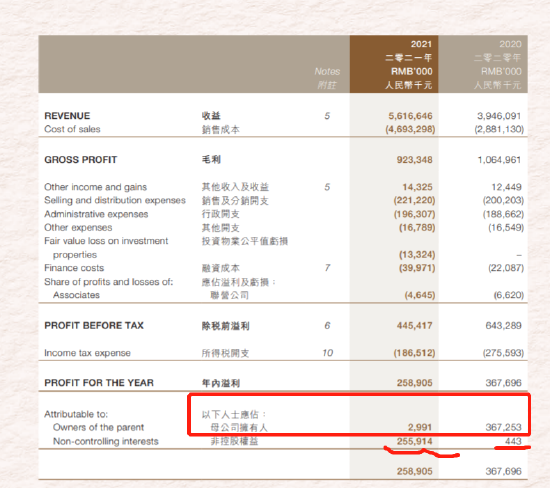Click the Cost of sales label
The image size is (550, 488).
tap(72, 129)
